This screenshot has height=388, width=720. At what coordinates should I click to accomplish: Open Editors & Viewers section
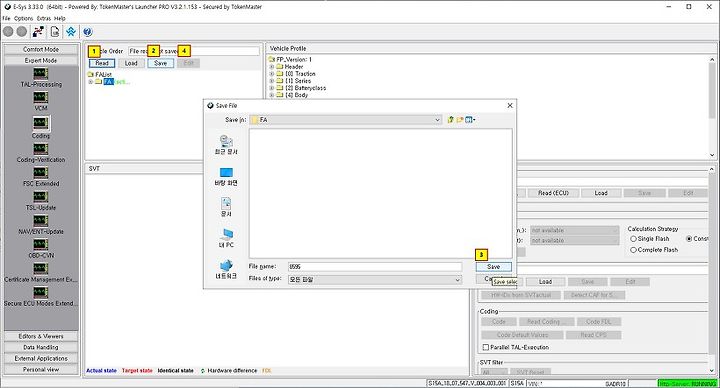(x=41, y=336)
